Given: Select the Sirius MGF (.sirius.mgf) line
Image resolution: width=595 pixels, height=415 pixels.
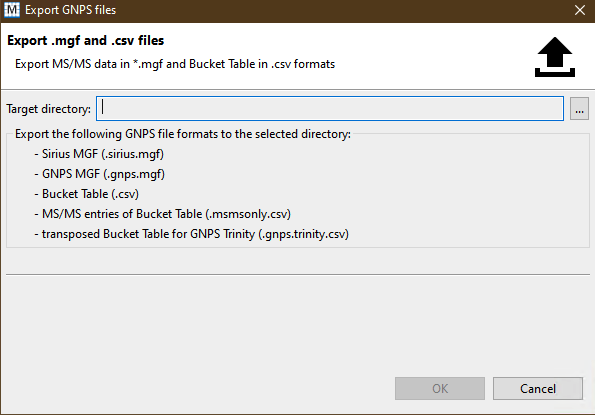Looking at the screenshot, I should (x=99, y=154).
